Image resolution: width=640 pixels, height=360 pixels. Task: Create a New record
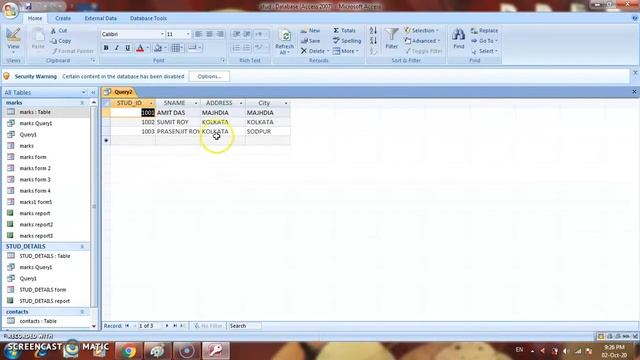pos(311,31)
